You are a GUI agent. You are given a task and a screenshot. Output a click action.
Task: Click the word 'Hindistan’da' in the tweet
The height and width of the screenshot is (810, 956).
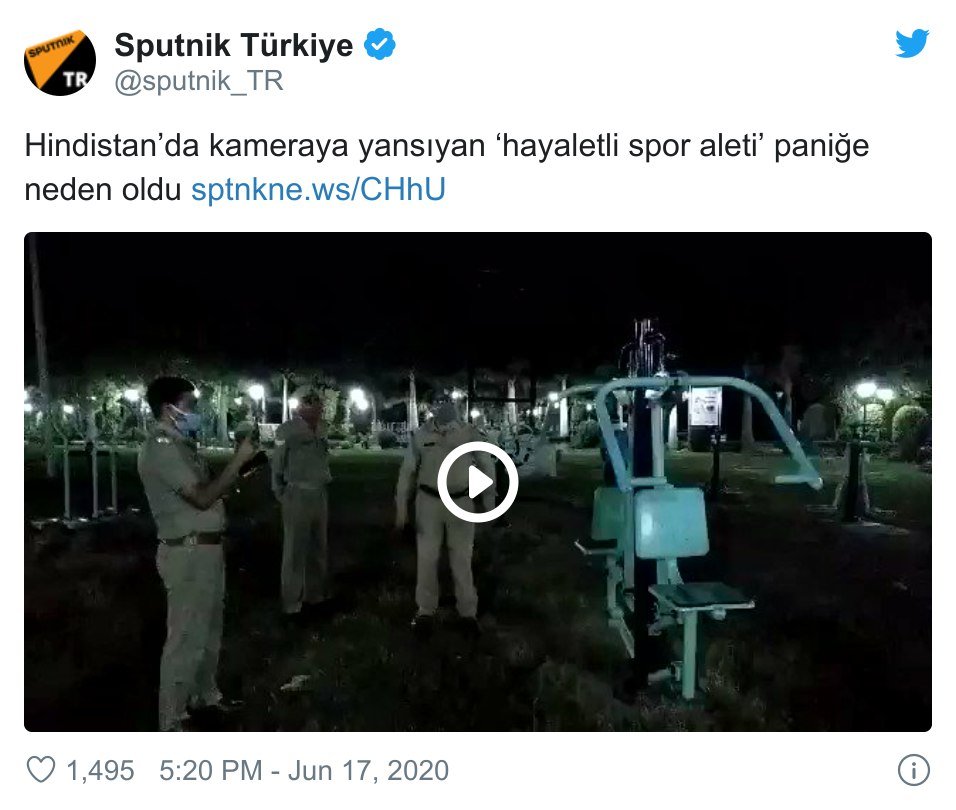[112, 146]
